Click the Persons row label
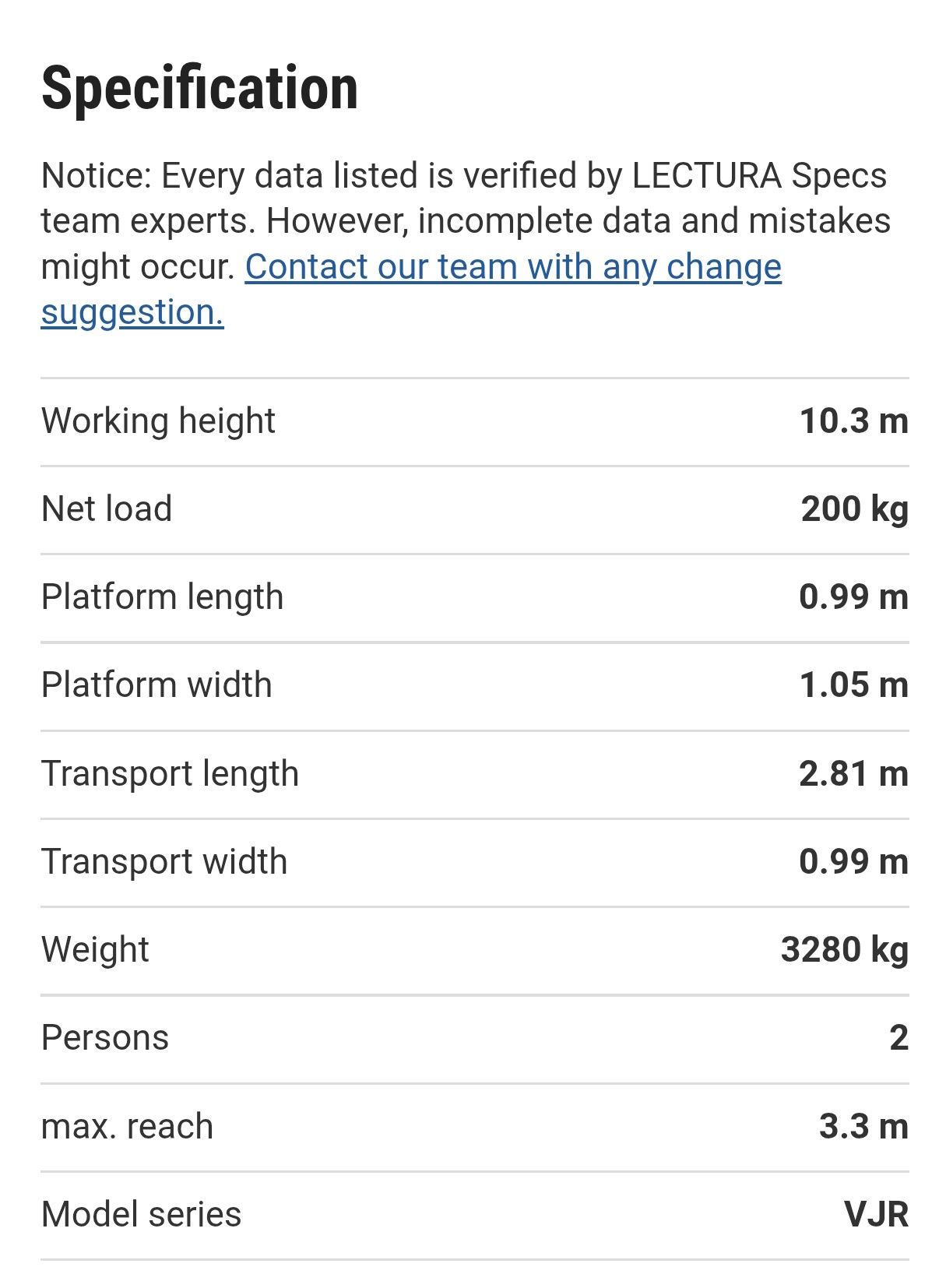This screenshot has width=939, height=1288. [105, 1038]
